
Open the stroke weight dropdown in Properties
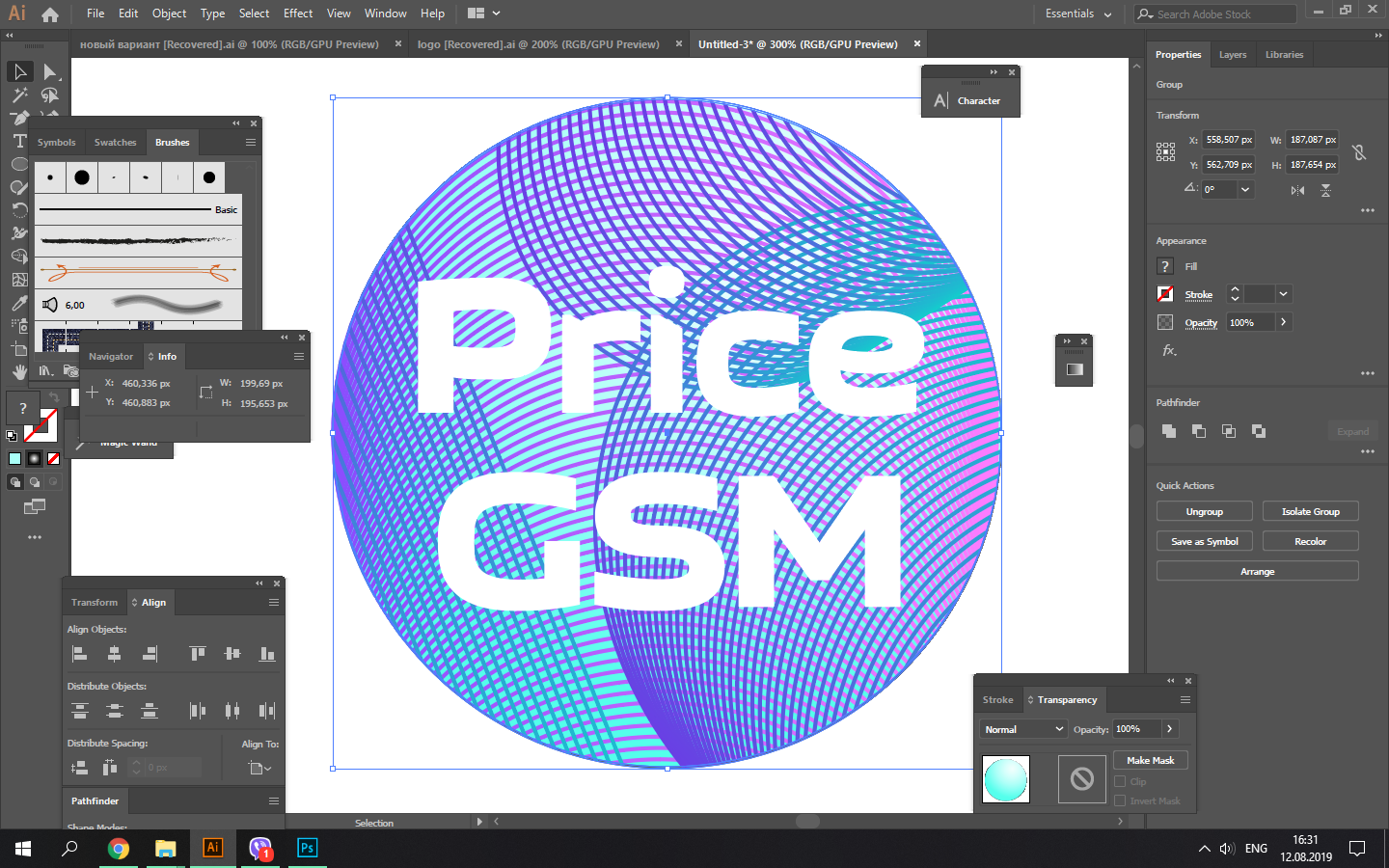[x=1283, y=294]
